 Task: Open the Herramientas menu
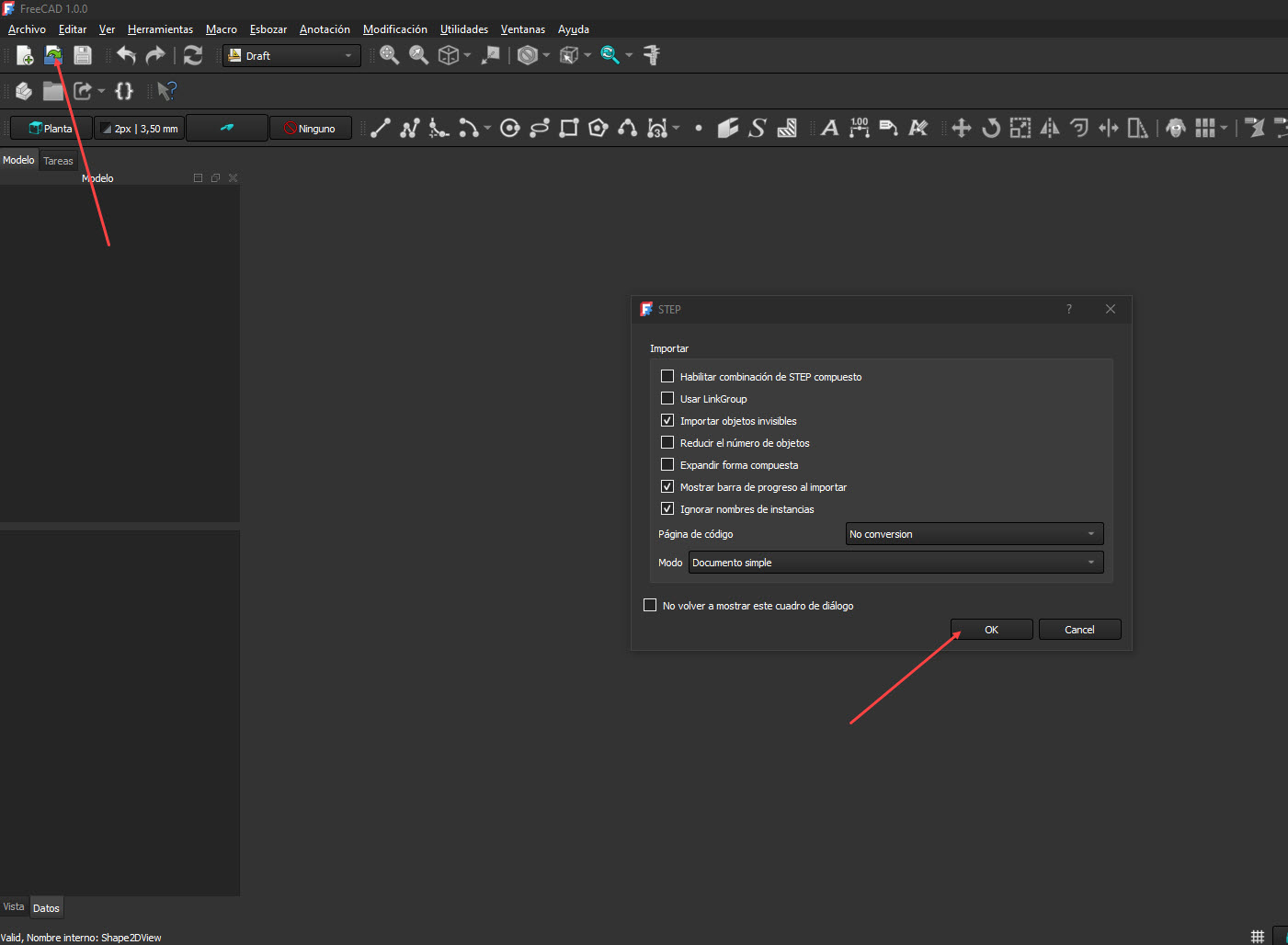coord(160,29)
